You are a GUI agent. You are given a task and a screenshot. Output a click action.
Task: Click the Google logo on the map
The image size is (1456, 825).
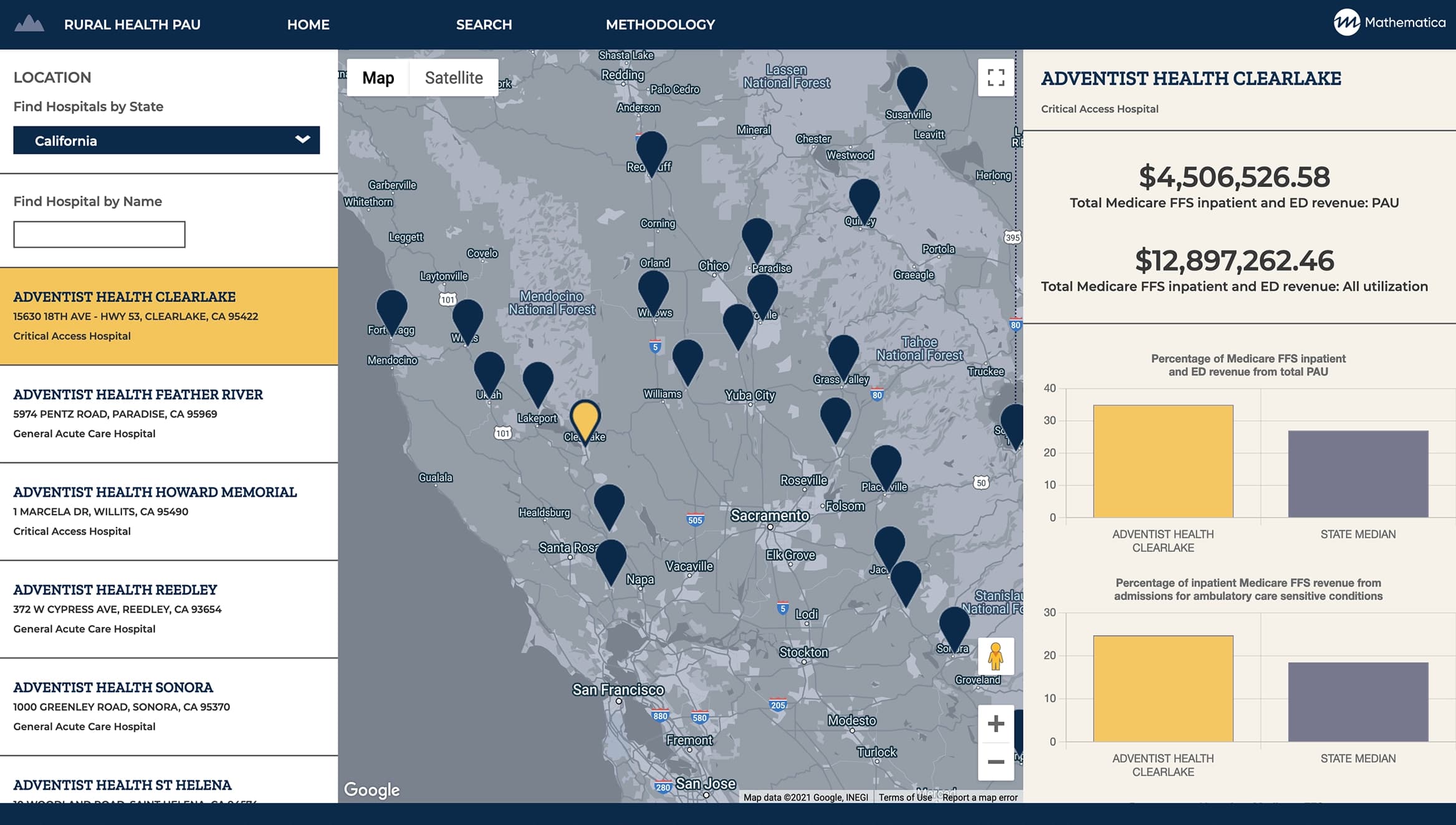tap(372, 789)
